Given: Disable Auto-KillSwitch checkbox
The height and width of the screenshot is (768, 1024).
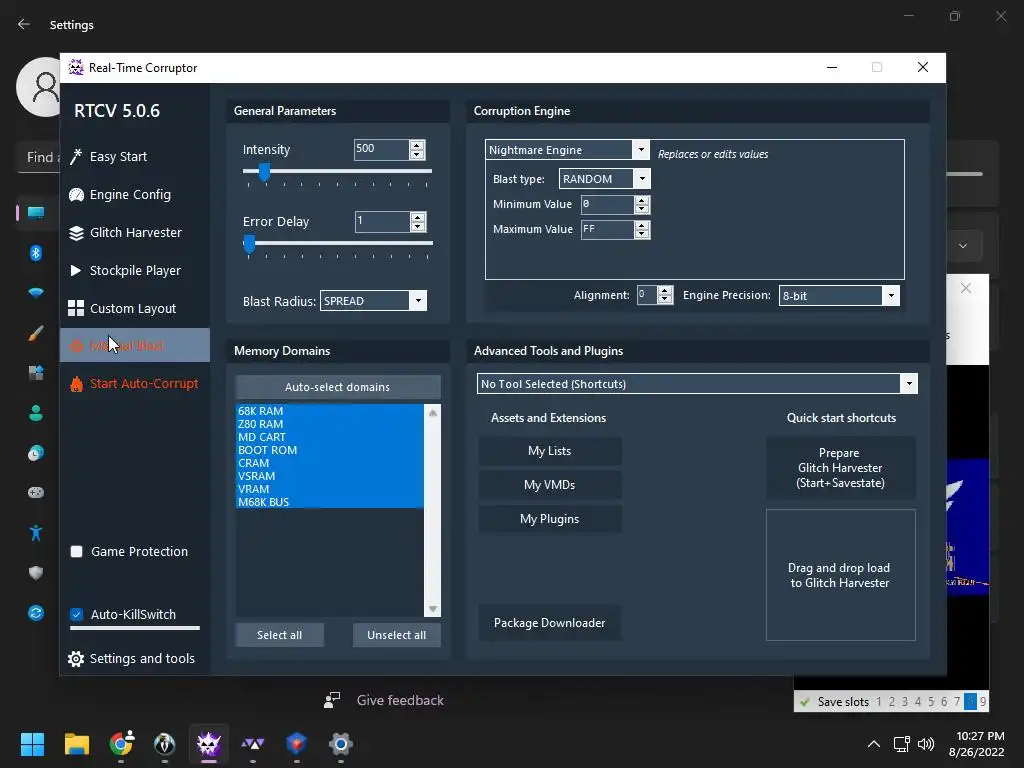Looking at the screenshot, I should [76, 615].
